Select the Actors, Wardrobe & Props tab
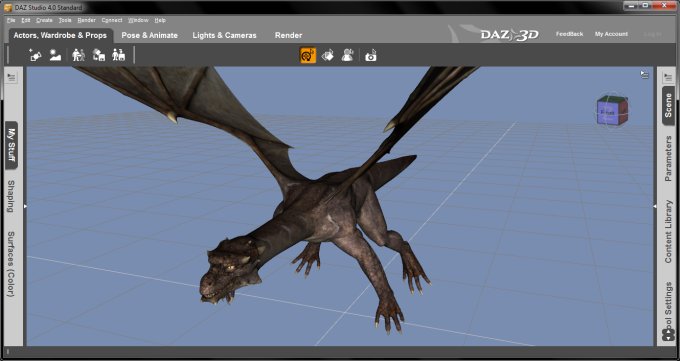 point(60,36)
